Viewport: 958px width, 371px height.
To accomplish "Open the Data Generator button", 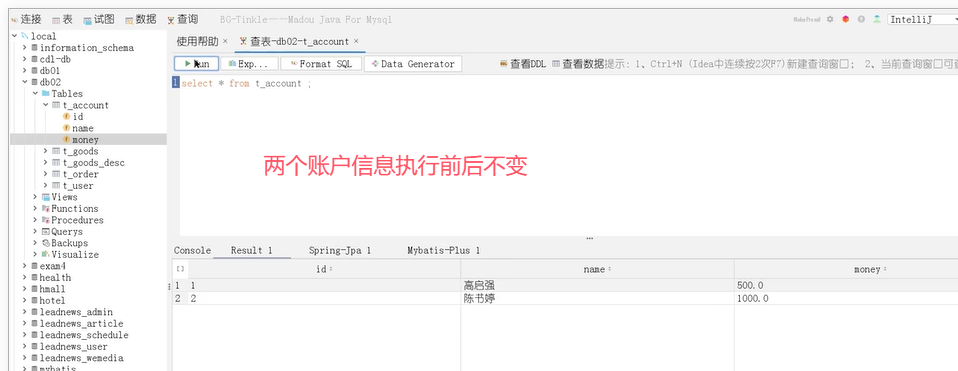I will pyautogui.click(x=413, y=64).
